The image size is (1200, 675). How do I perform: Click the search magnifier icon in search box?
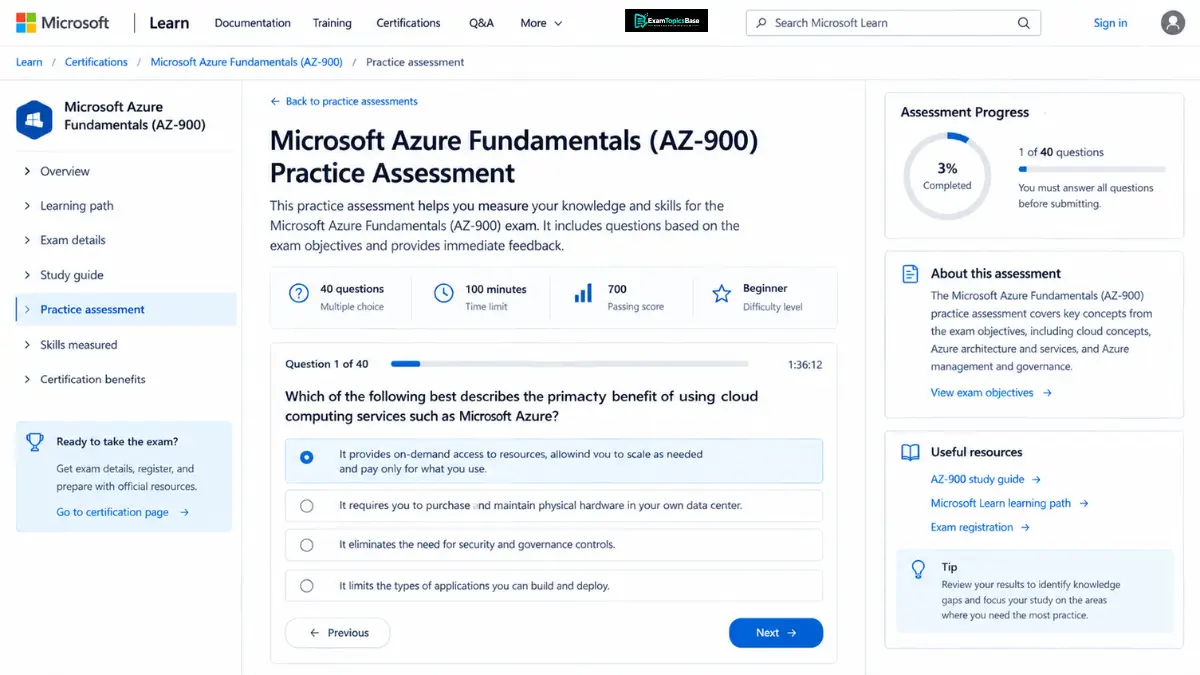tap(1023, 23)
